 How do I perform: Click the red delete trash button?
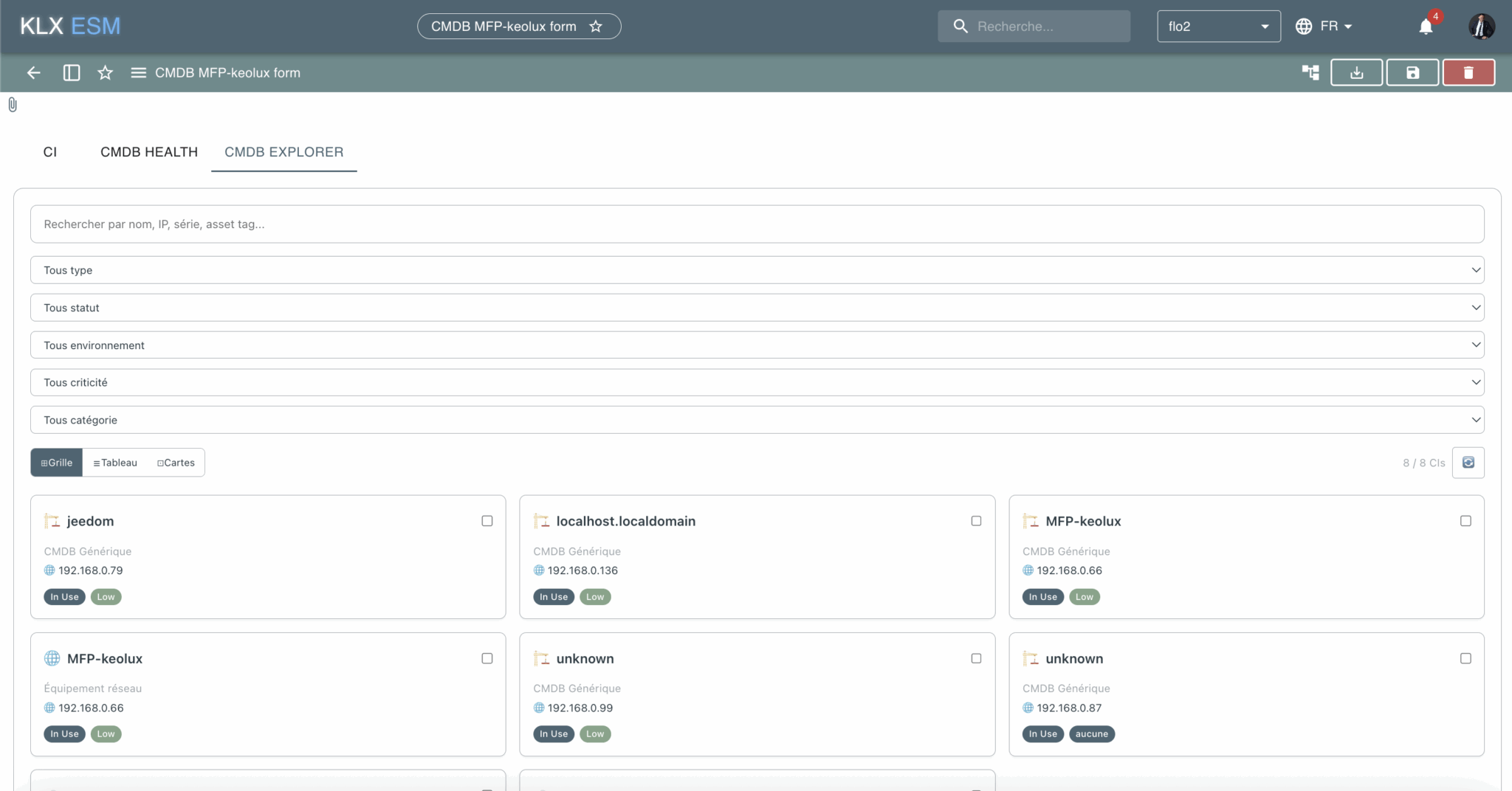click(x=1468, y=72)
